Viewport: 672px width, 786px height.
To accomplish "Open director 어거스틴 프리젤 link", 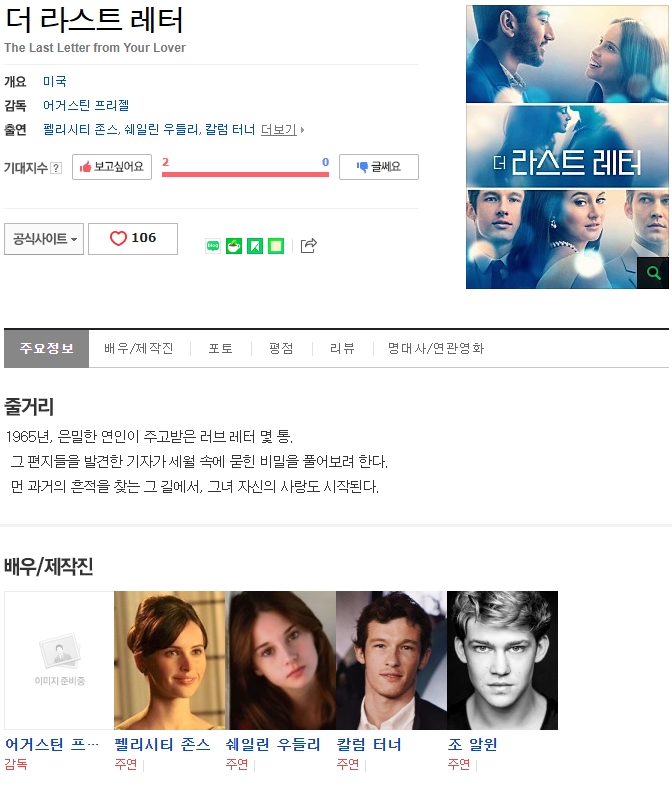I will [x=86, y=105].
